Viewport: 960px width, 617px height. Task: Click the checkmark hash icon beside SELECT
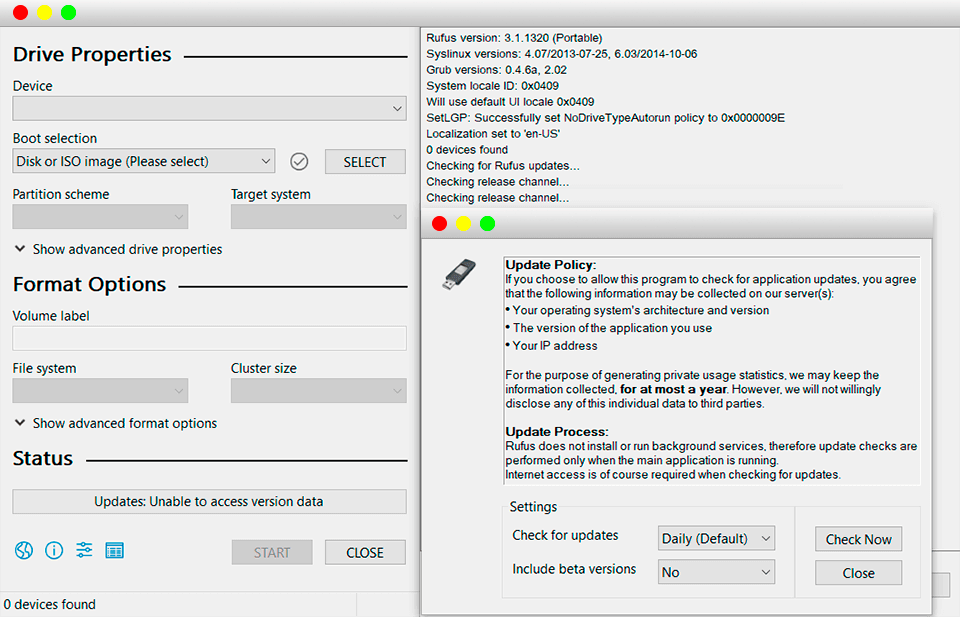298,161
